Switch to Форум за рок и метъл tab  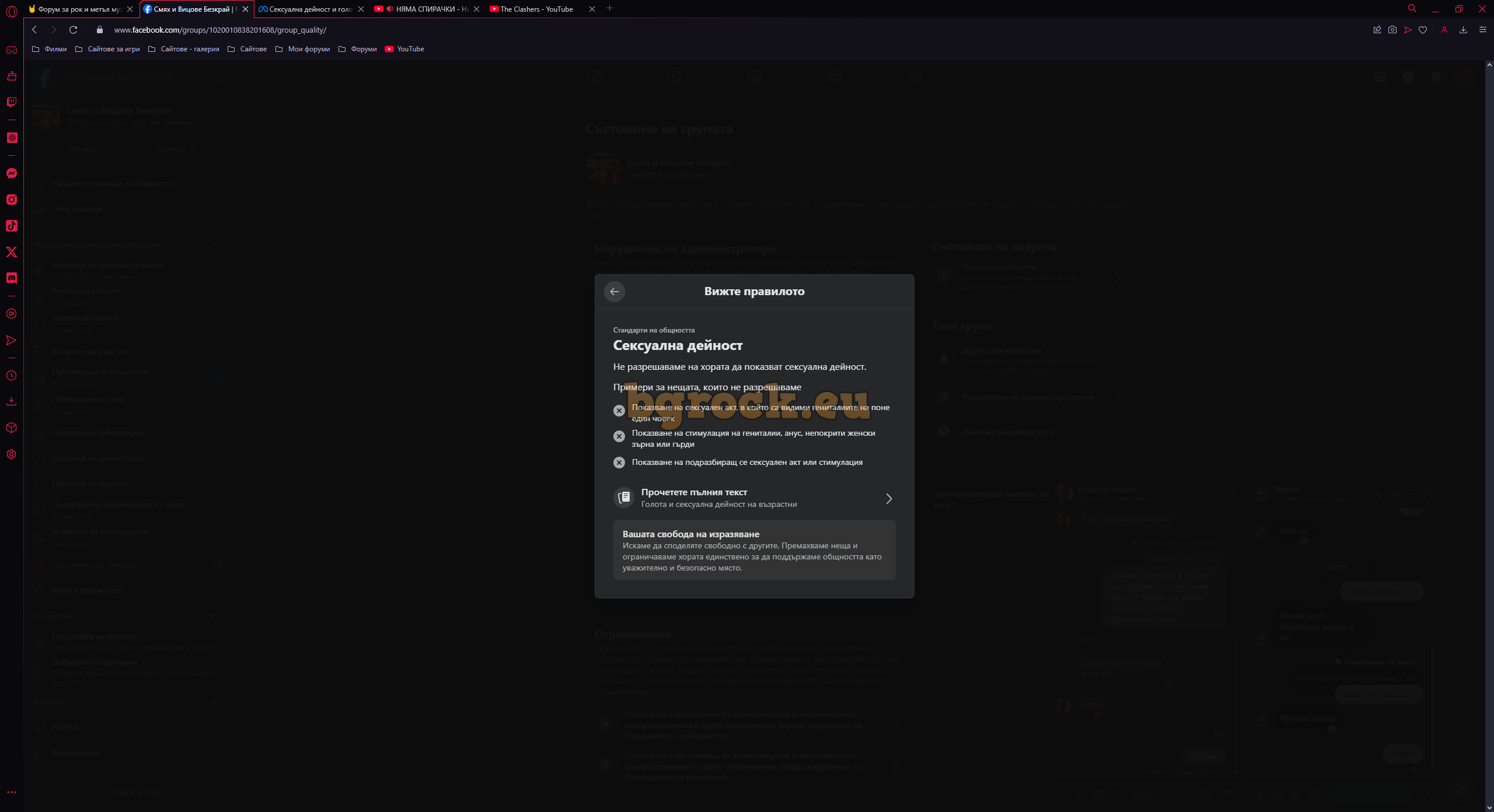[x=80, y=9]
